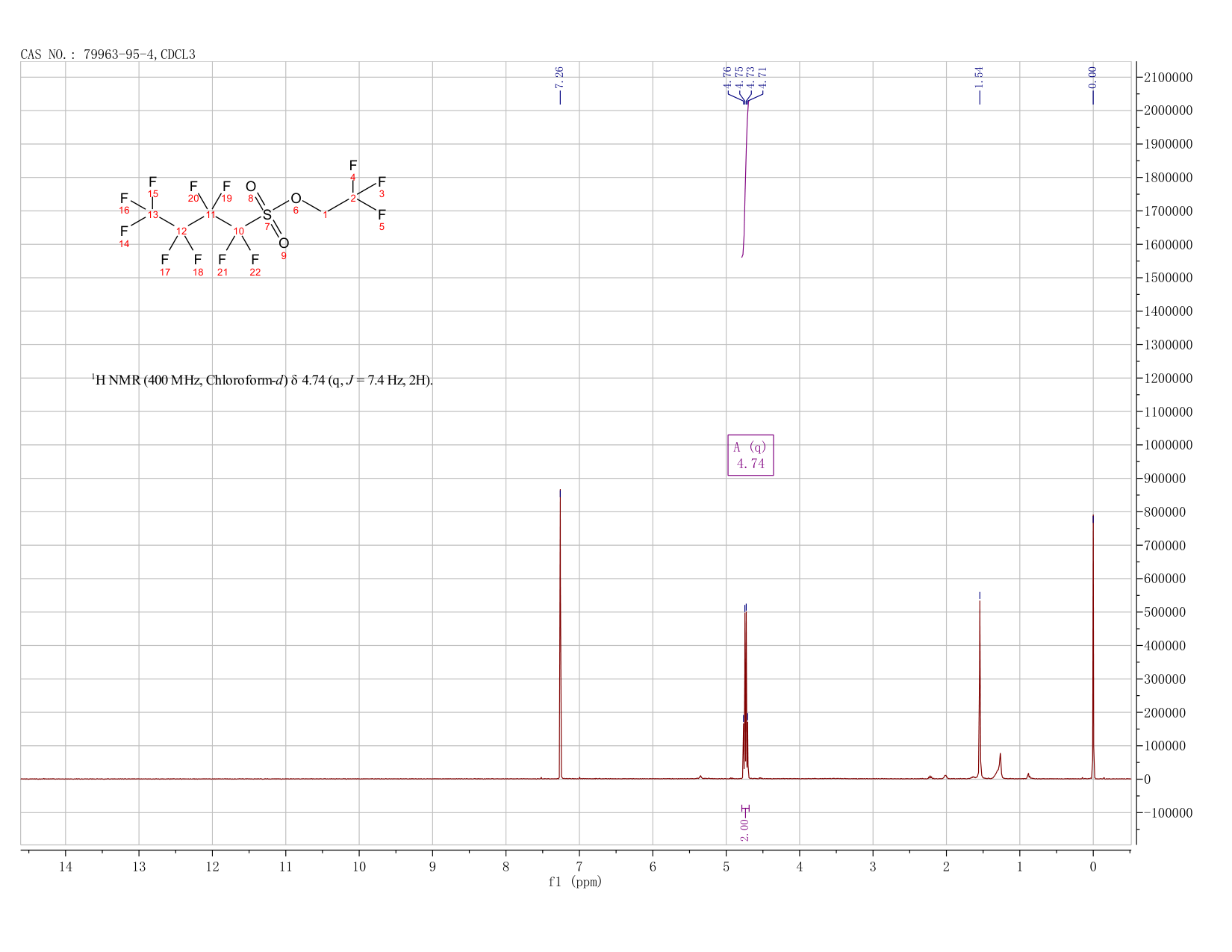1232x952 pixels.
Task: Click fluorine atom labeled 22 in structure
Action: [255, 259]
